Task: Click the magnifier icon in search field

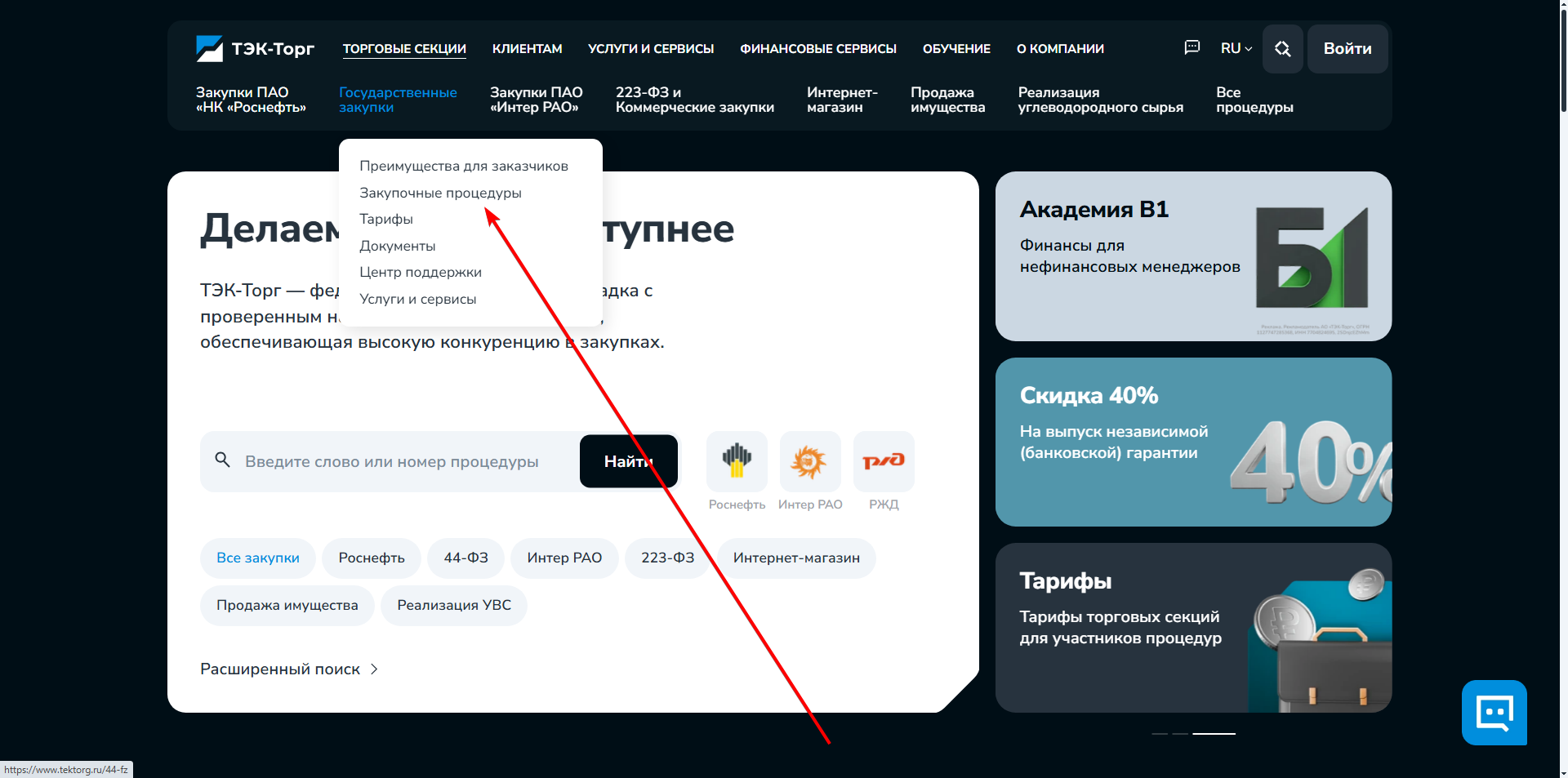Action: point(222,460)
